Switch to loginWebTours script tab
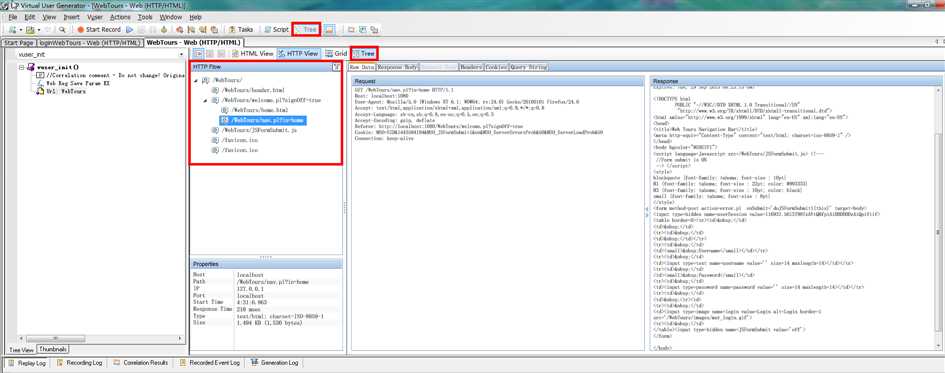 (x=89, y=43)
